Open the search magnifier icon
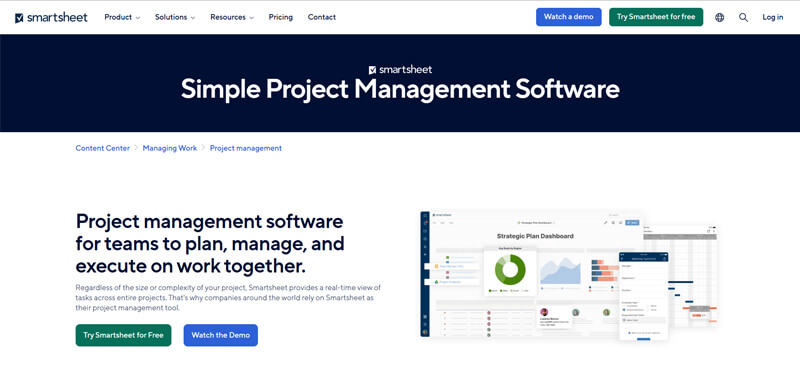The width and height of the screenshot is (800, 383). coord(743,17)
